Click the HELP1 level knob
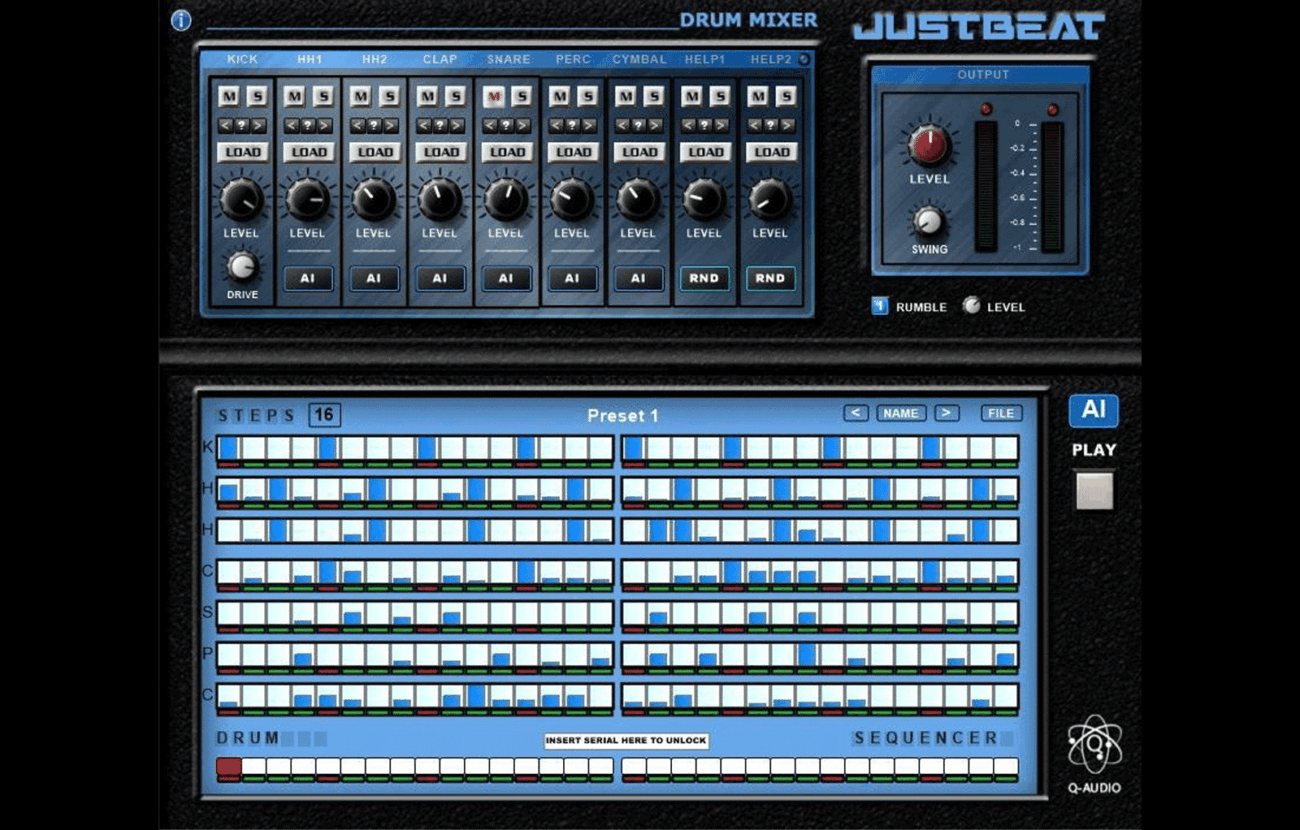 tap(704, 200)
